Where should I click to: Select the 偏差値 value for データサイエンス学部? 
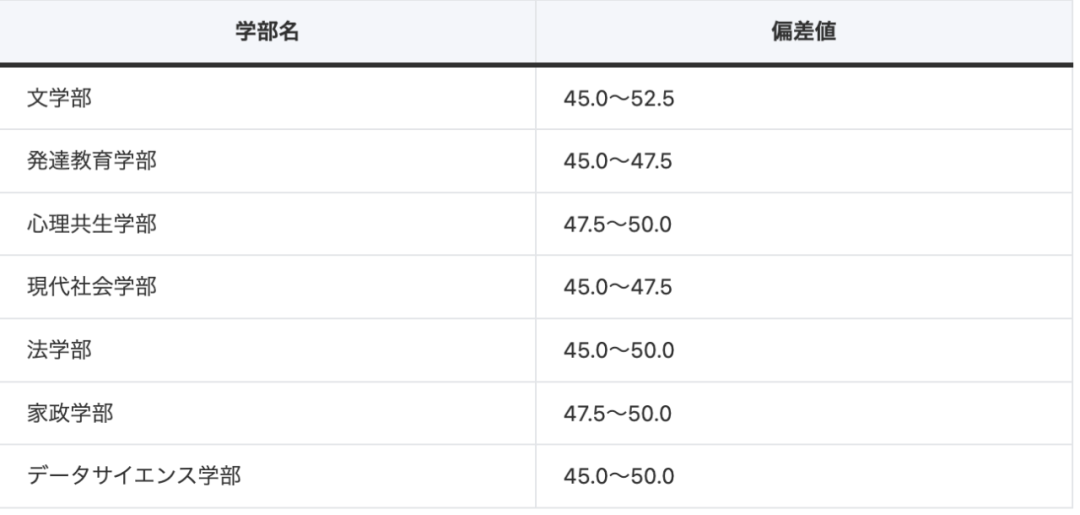click(619, 476)
